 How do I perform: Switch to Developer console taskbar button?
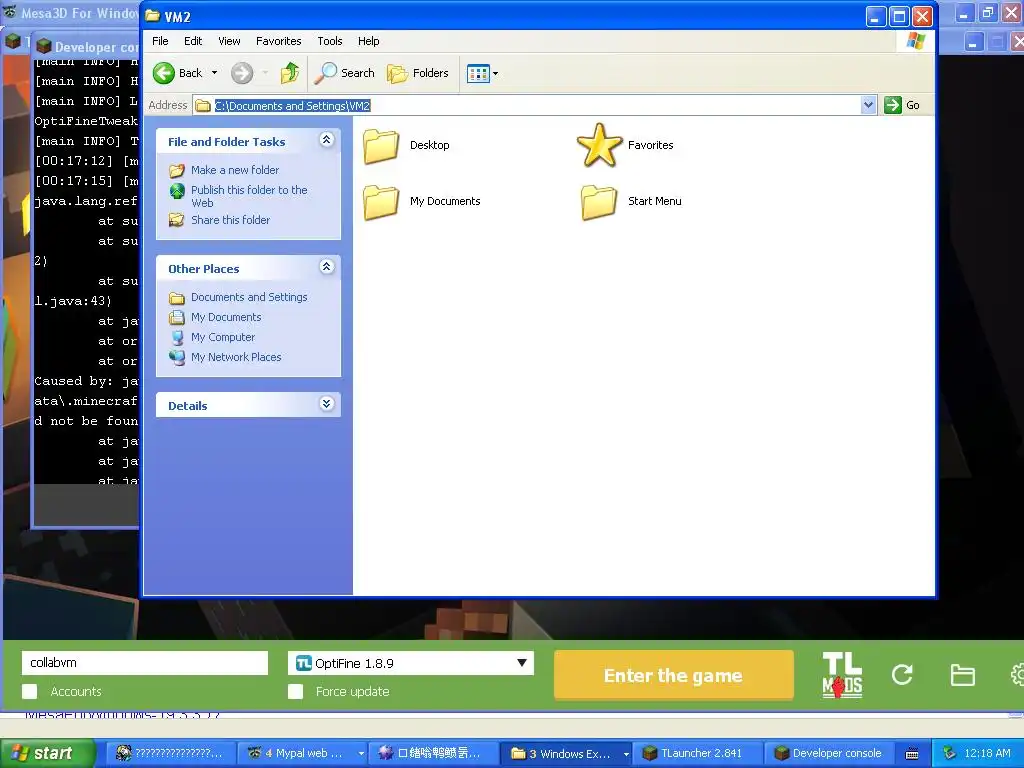click(829, 754)
